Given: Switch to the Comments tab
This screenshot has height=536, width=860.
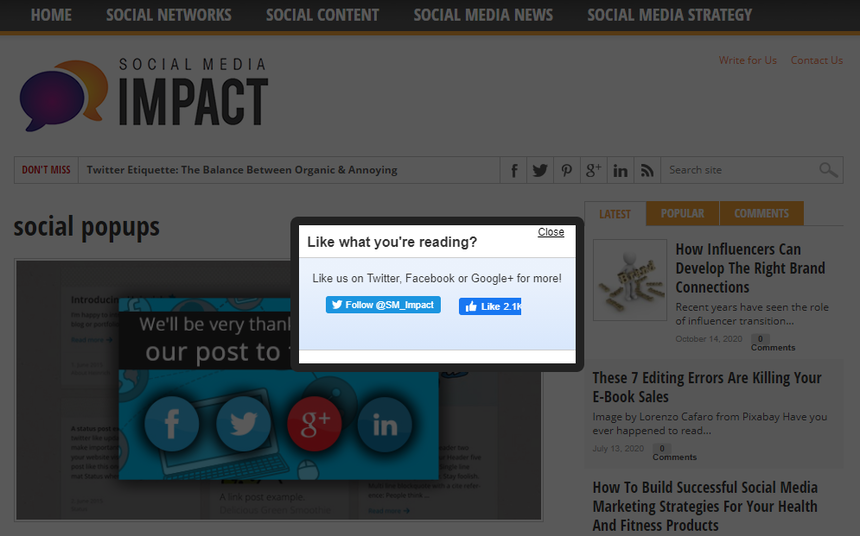Looking at the screenshot, I should click(761, 213).
